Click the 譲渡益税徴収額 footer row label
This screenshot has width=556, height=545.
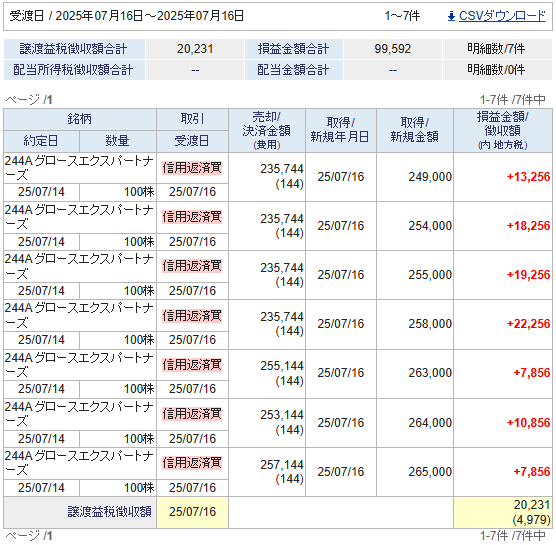pyautogui.click(x=110, y=512)
